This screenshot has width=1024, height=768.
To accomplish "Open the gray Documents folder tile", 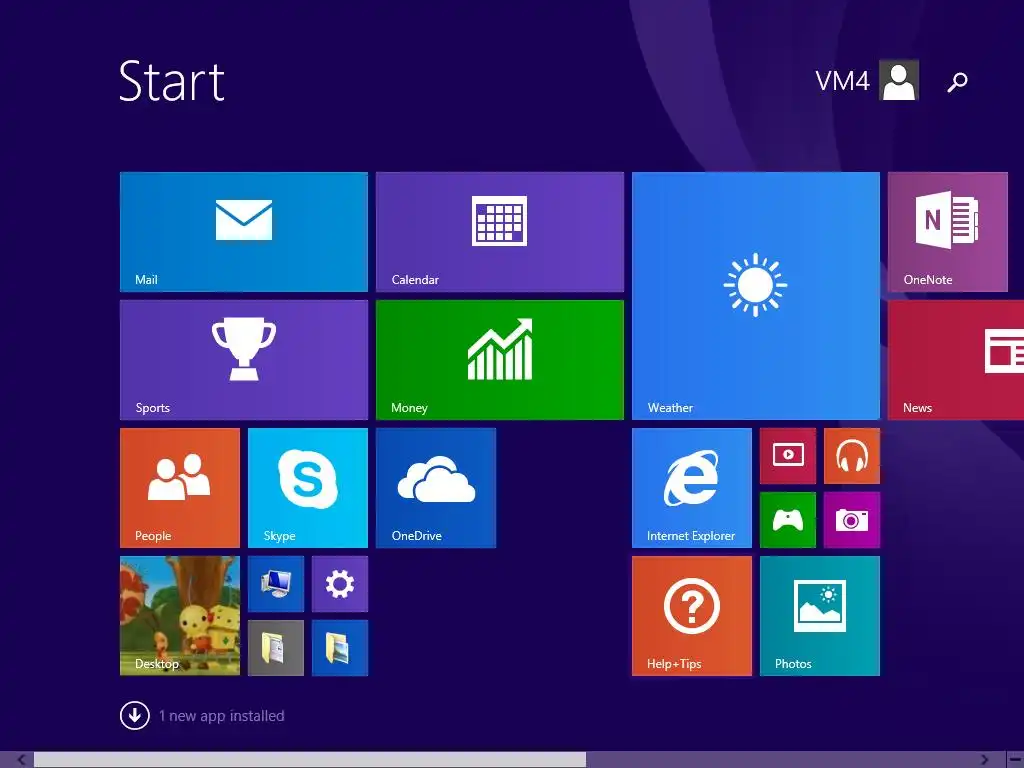I will pyautogui.click(x=276, y=648).
